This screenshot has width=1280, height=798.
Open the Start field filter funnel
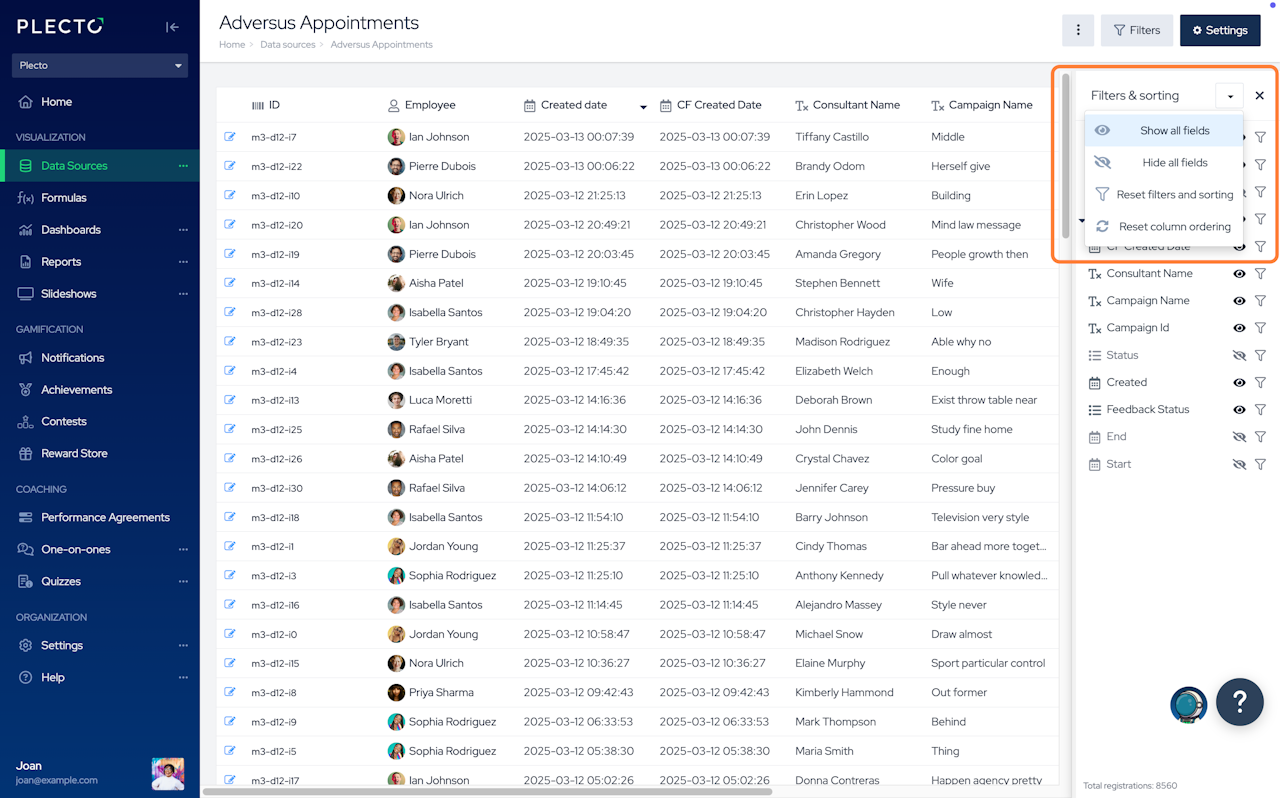[1260, 464]
